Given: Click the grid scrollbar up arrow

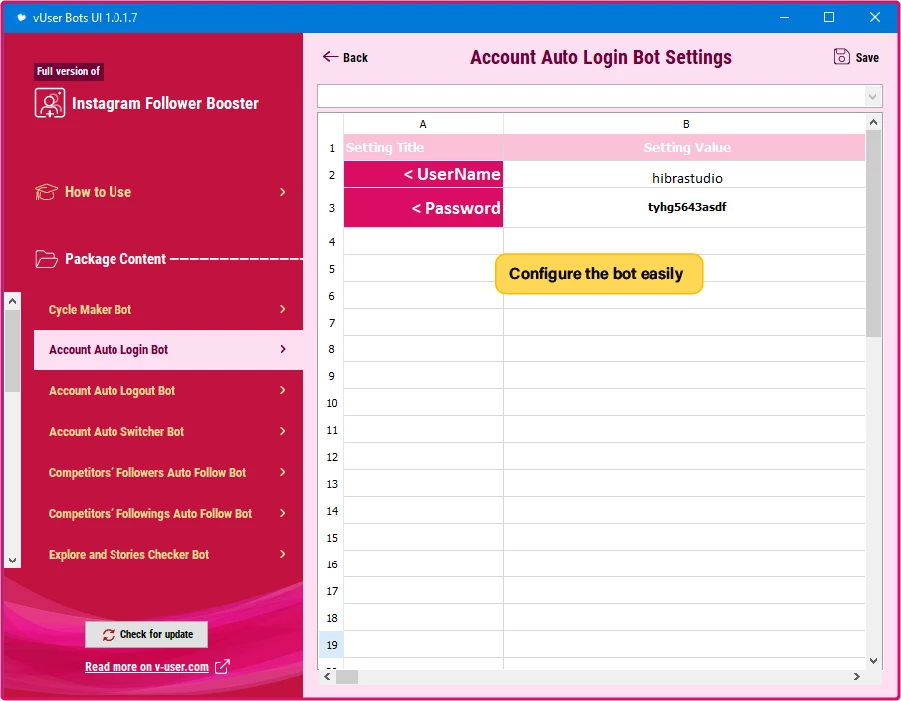Looking at the screenshot, I should 873,122.
